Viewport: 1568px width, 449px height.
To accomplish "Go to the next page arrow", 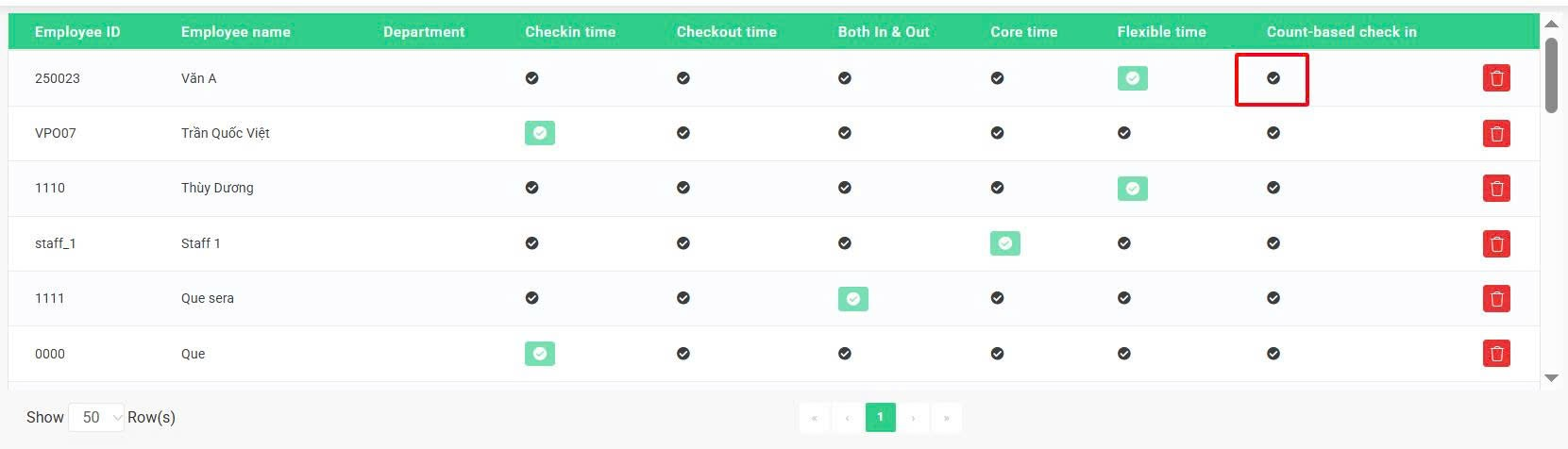I will pyautogui.click(x=913, y=417).
